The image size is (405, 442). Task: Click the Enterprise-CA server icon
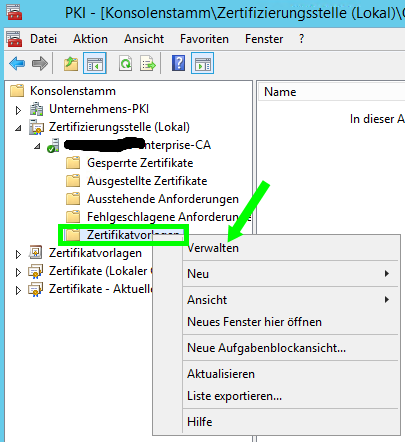tap(53, 145)
